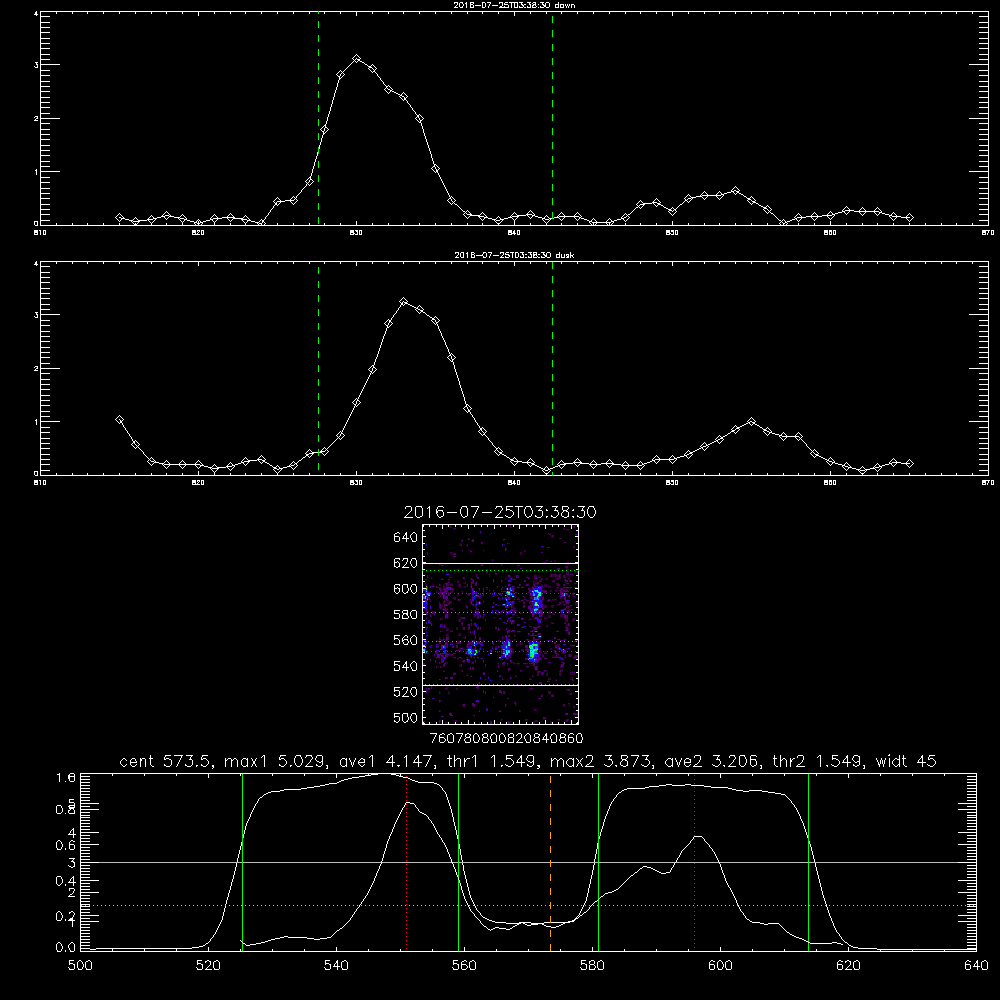
Task: Open the spectral heat map image
Action: [x=500, y=624]
